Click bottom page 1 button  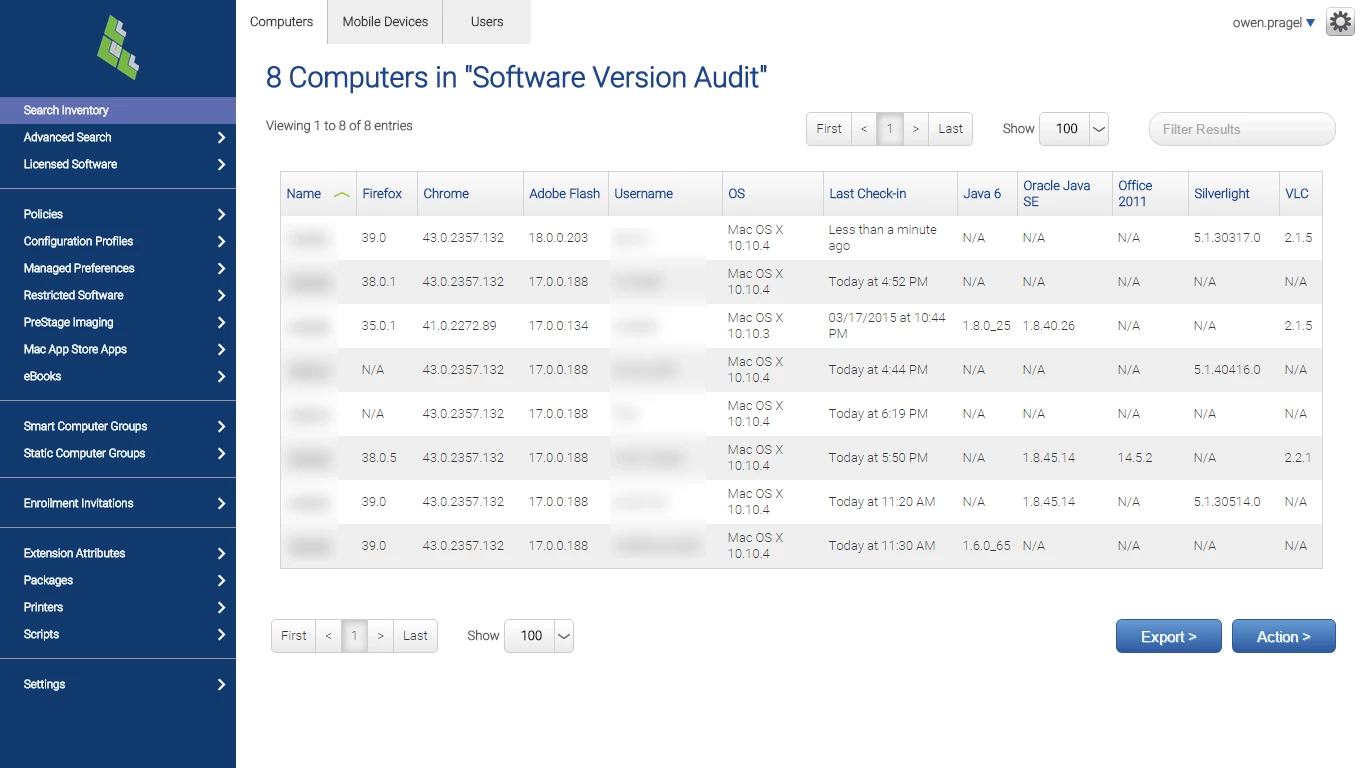[354, 636]
